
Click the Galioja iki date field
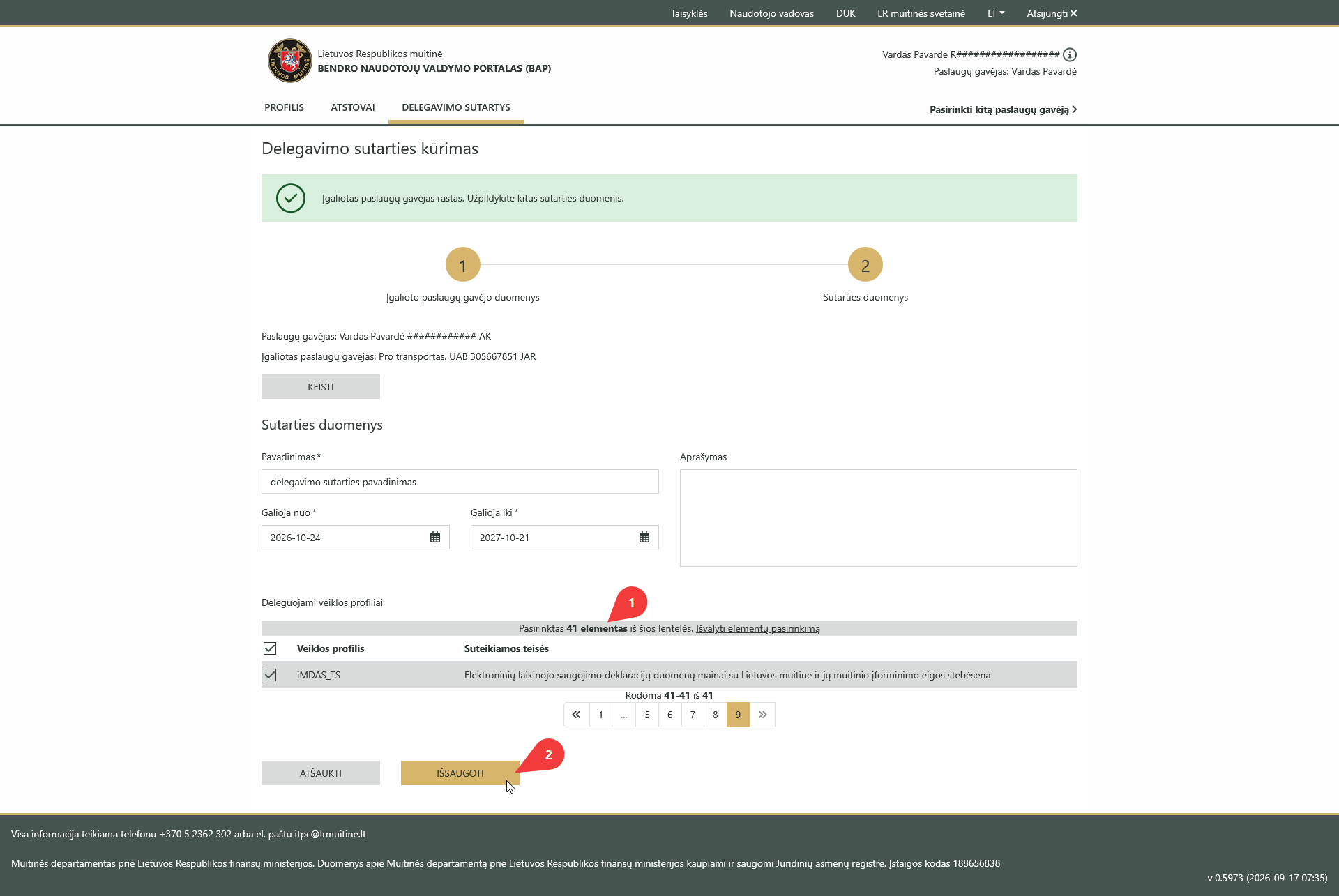point(565,538)
